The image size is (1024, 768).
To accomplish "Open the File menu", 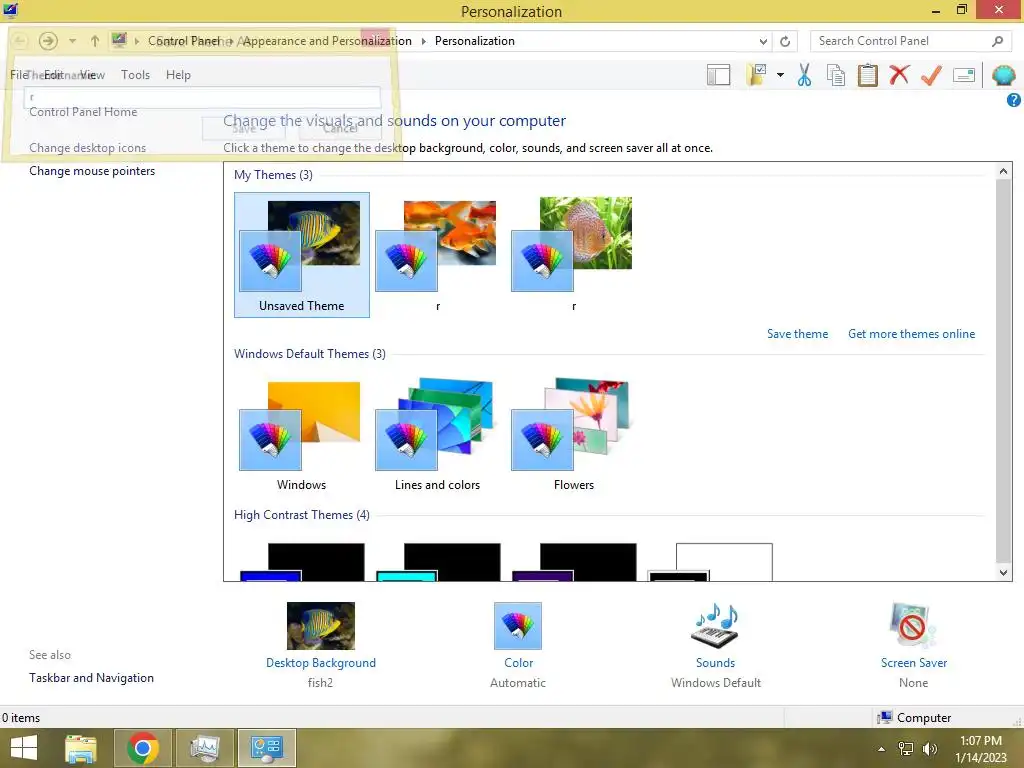I will pyautogui.click(x=18, y=75).
